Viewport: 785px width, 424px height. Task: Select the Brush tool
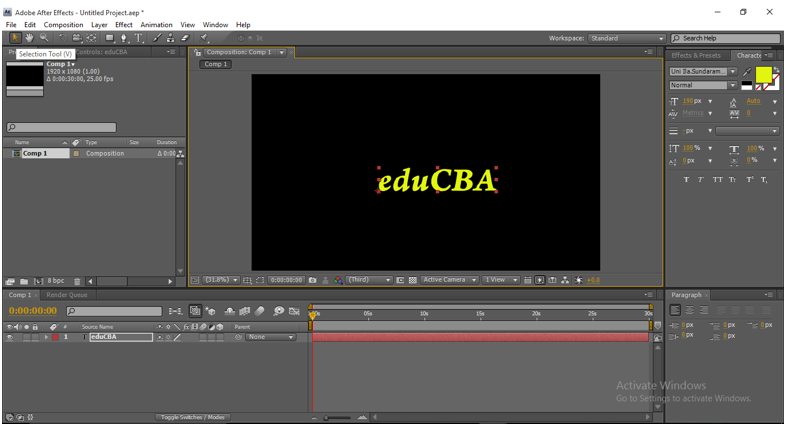tap(157, 38)
